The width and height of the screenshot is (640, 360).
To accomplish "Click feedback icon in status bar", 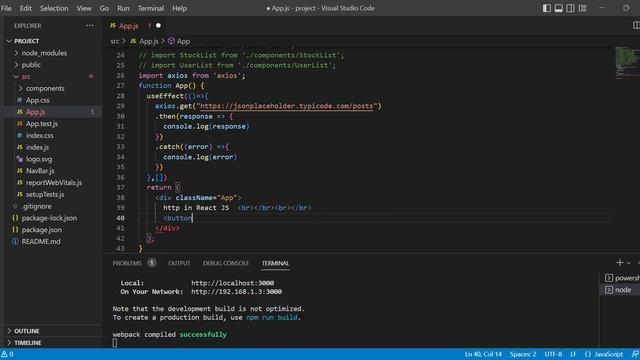I will (x=635, y=354).
